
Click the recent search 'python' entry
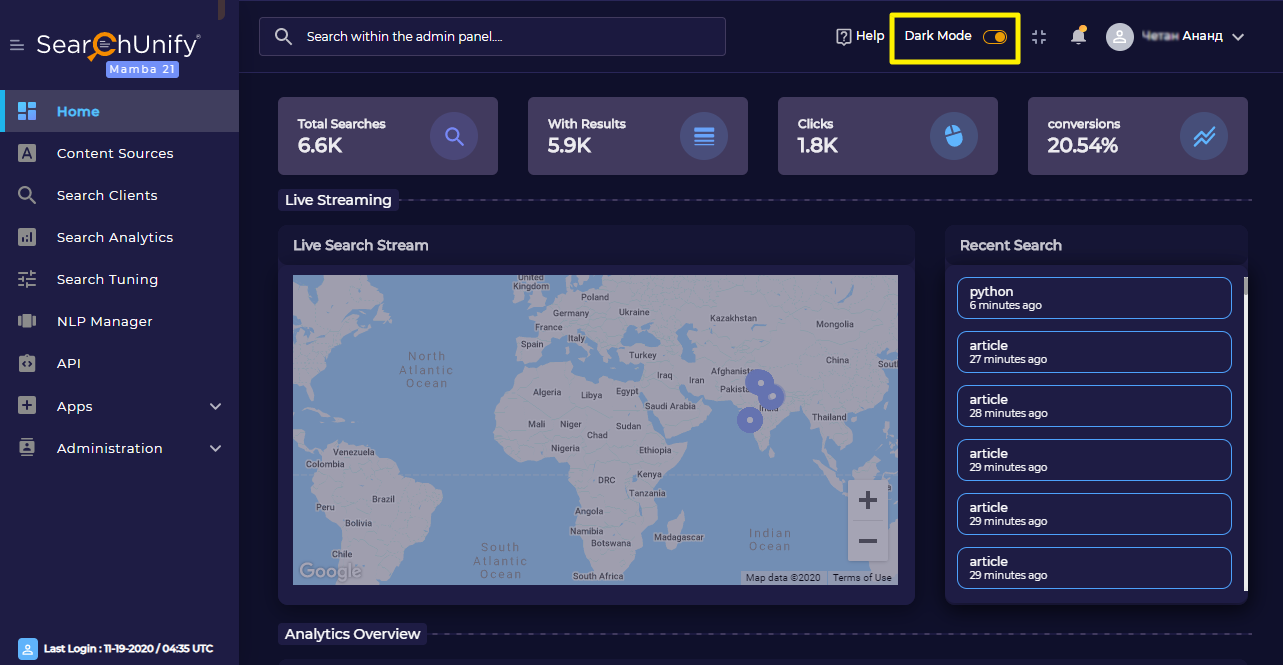[1093, 298]
